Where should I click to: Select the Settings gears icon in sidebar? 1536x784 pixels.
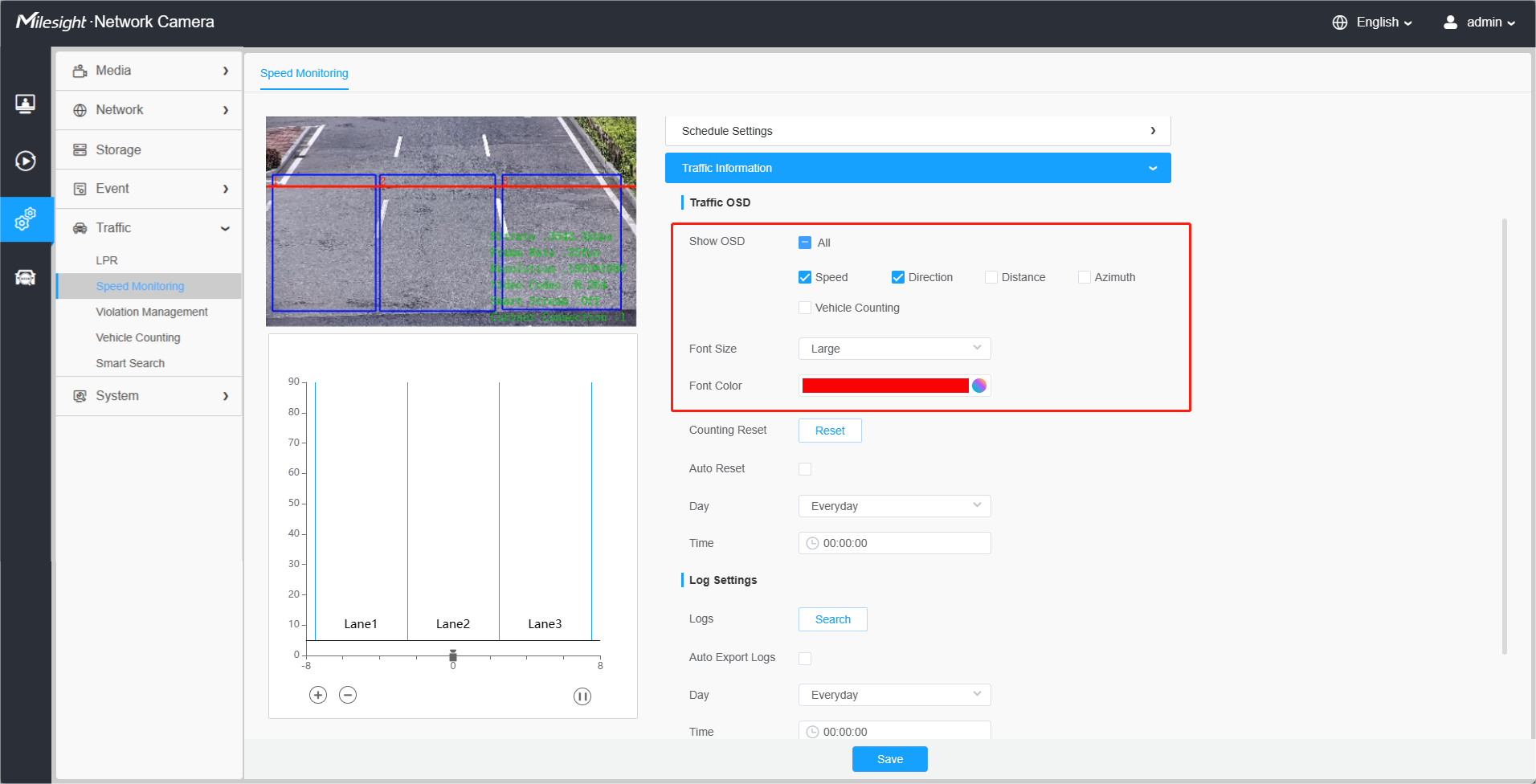[26, 218]
